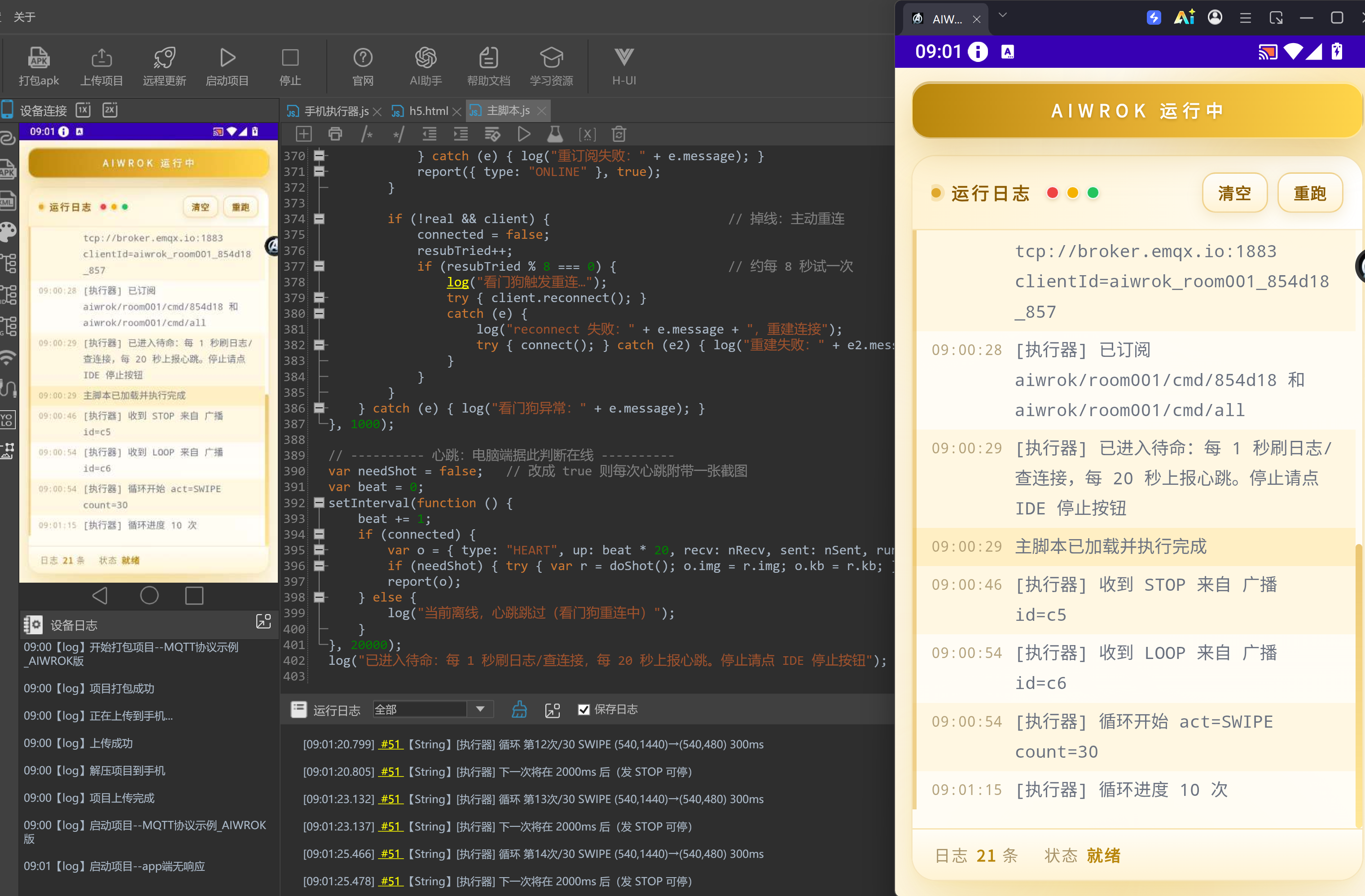Pop out the 设备日志 panel
Viewport: 1365px width, 896px height.
pos(263,621)
